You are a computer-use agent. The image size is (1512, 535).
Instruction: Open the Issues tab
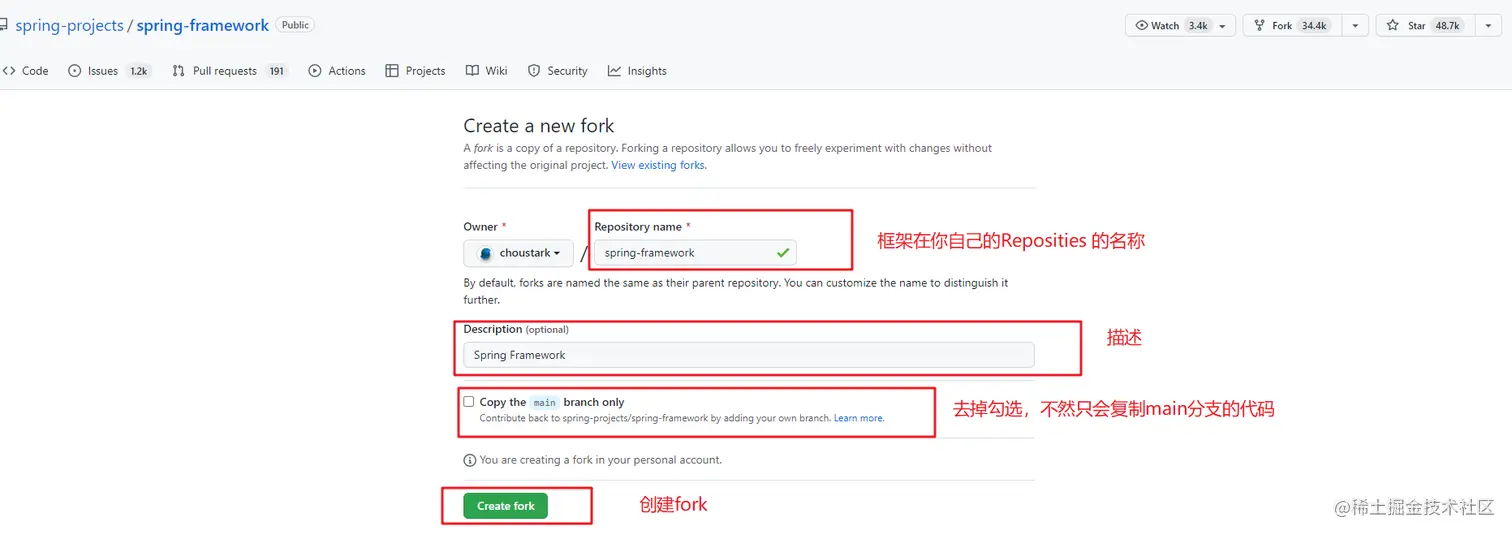click(110, 71)
